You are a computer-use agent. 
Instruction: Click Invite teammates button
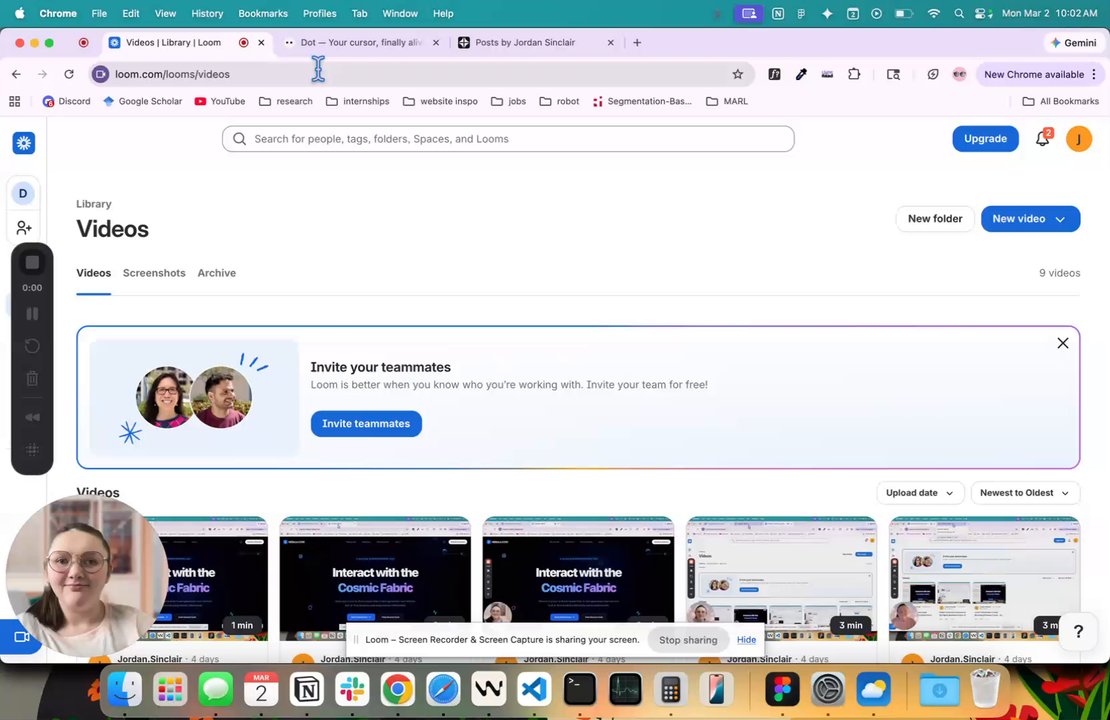pos(366,423)
